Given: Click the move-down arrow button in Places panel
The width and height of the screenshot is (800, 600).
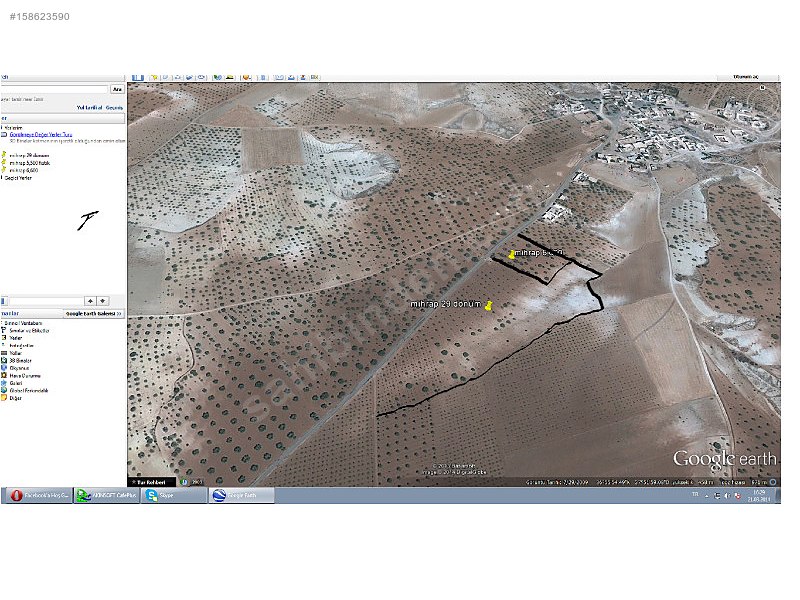Looking at the screenshot, I should 103,301.
